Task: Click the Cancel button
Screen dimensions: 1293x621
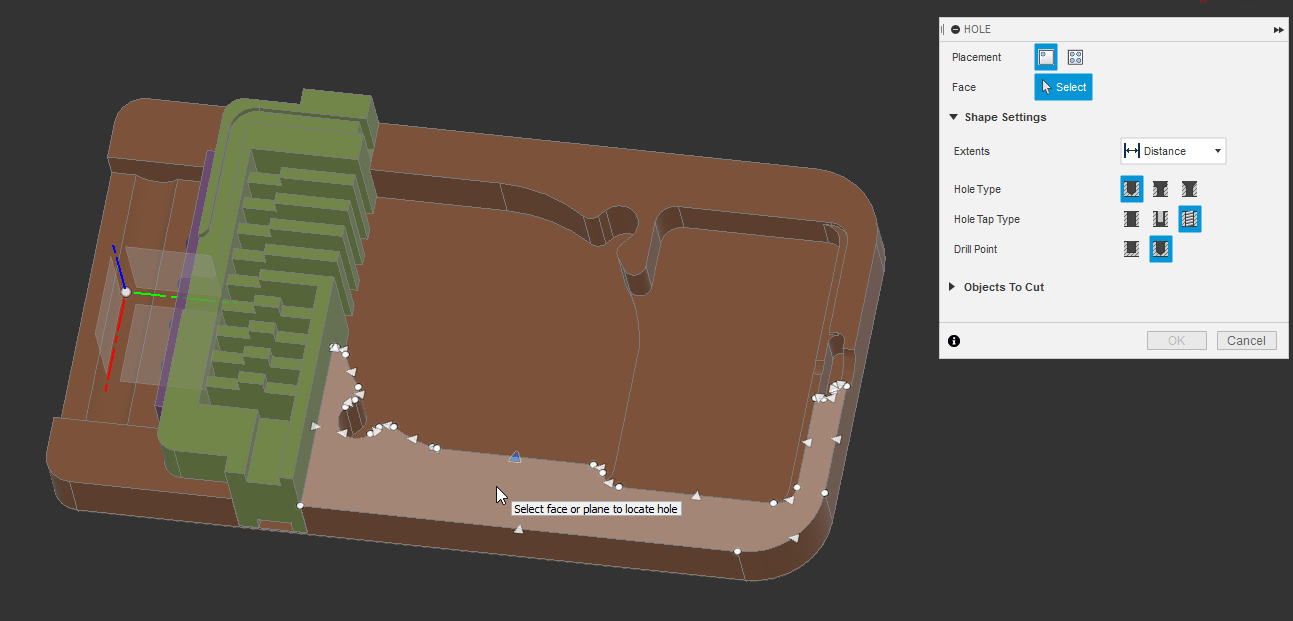Action: [x=1247, y=341]
